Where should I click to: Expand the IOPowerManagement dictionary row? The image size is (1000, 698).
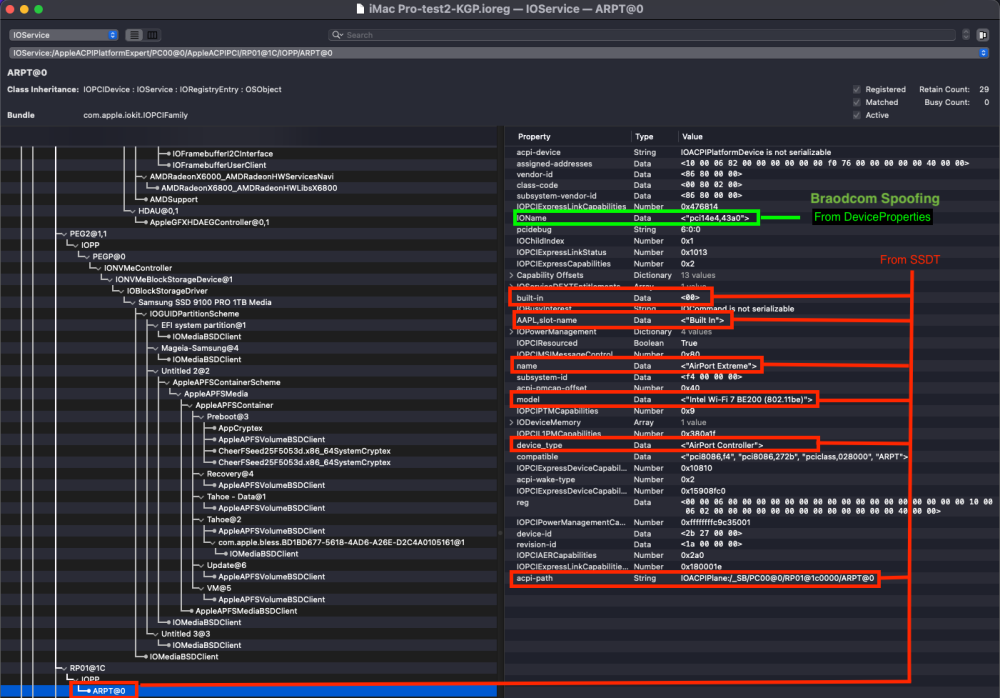pos(511,332)
